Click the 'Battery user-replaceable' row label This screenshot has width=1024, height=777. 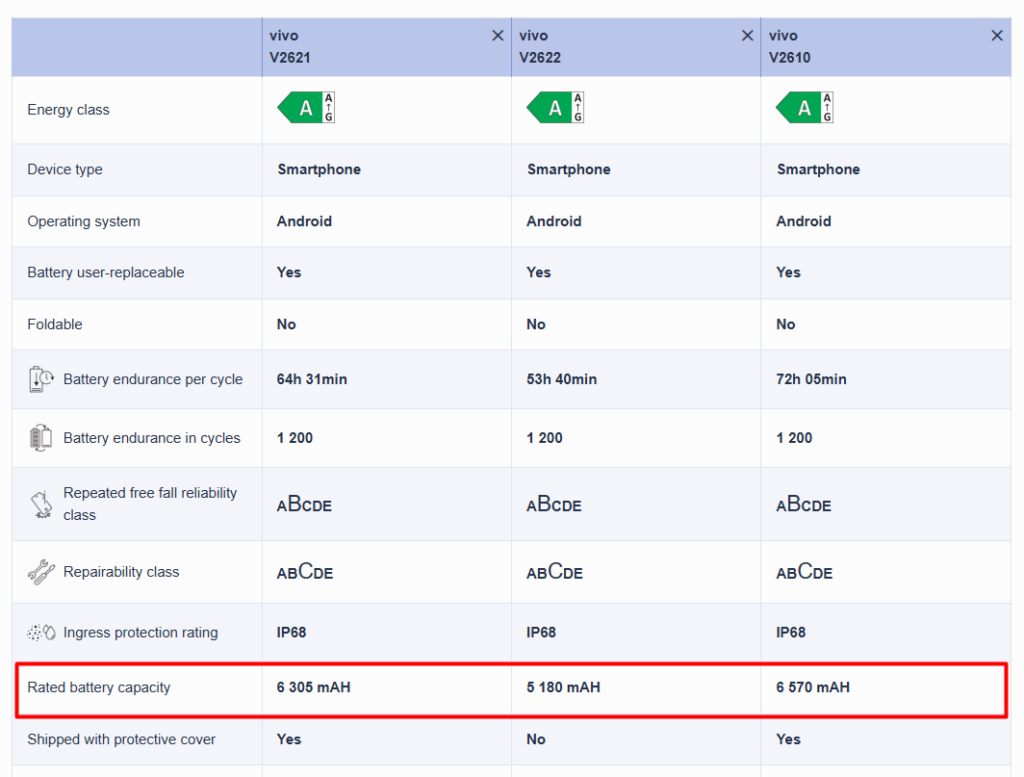(106, 272)
